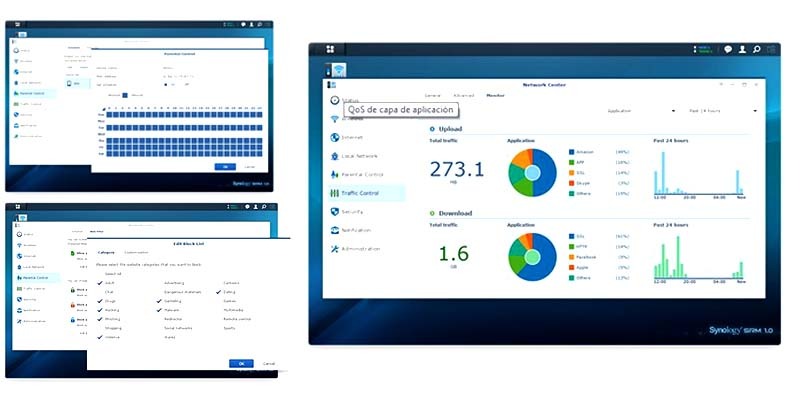The width and height of the screenshot is (800, 400).
Task: Expand the Application dropdown in the Monitor view
Action: pyautogui.click(x=641, y=111)
